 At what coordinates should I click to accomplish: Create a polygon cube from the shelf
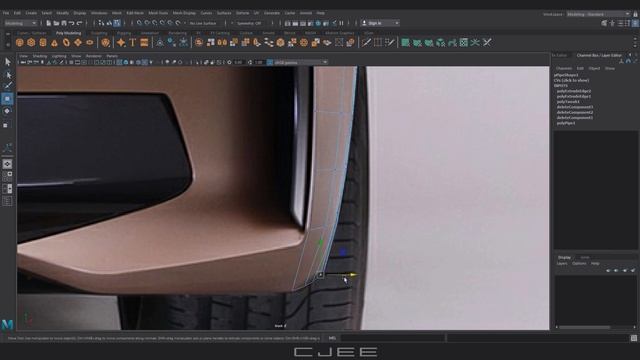pyautogui.click(x=31, y=42)
